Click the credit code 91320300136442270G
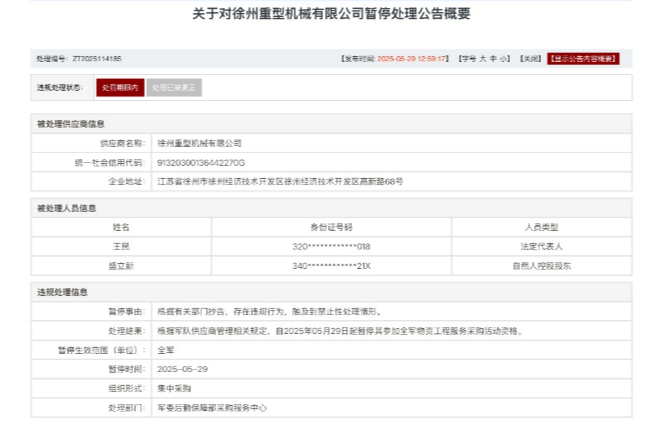Screen dimensions: 662x441 [201, 162]
